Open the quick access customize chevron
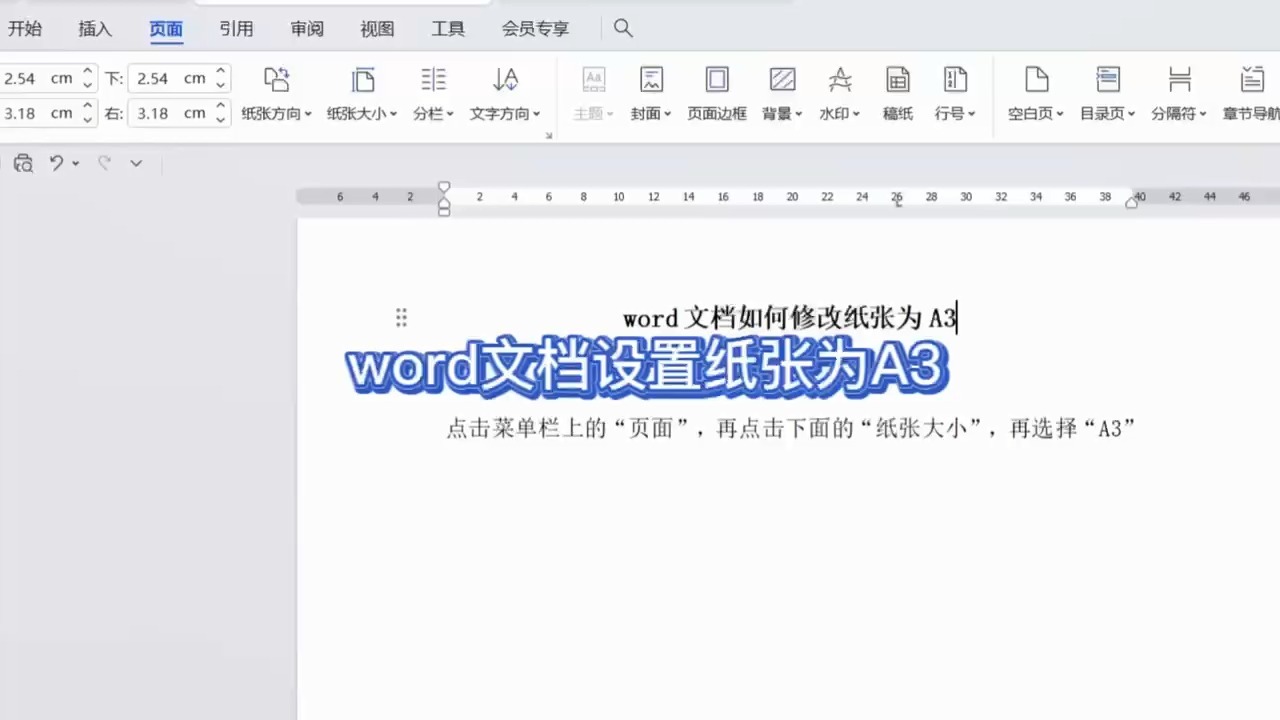Viewport: 1280px width, 720px height. [136, 163]
